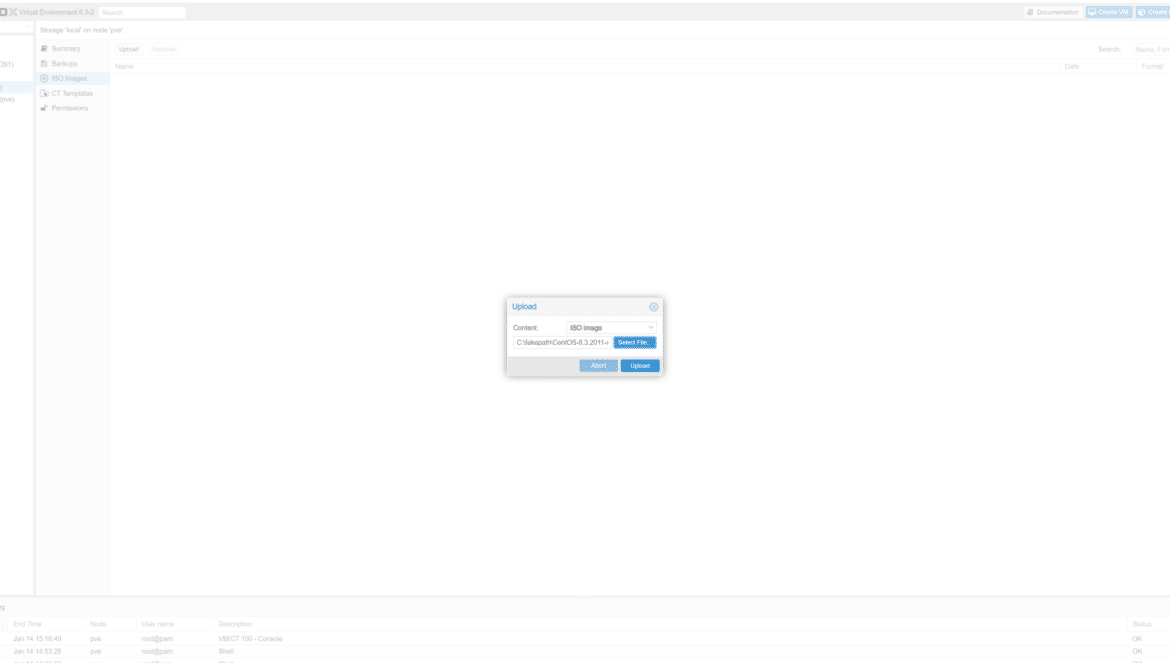Viewport: 1170px width, 663px height.
Task: Click the Permissions unlock icon
Action: (x=44, y=108)
